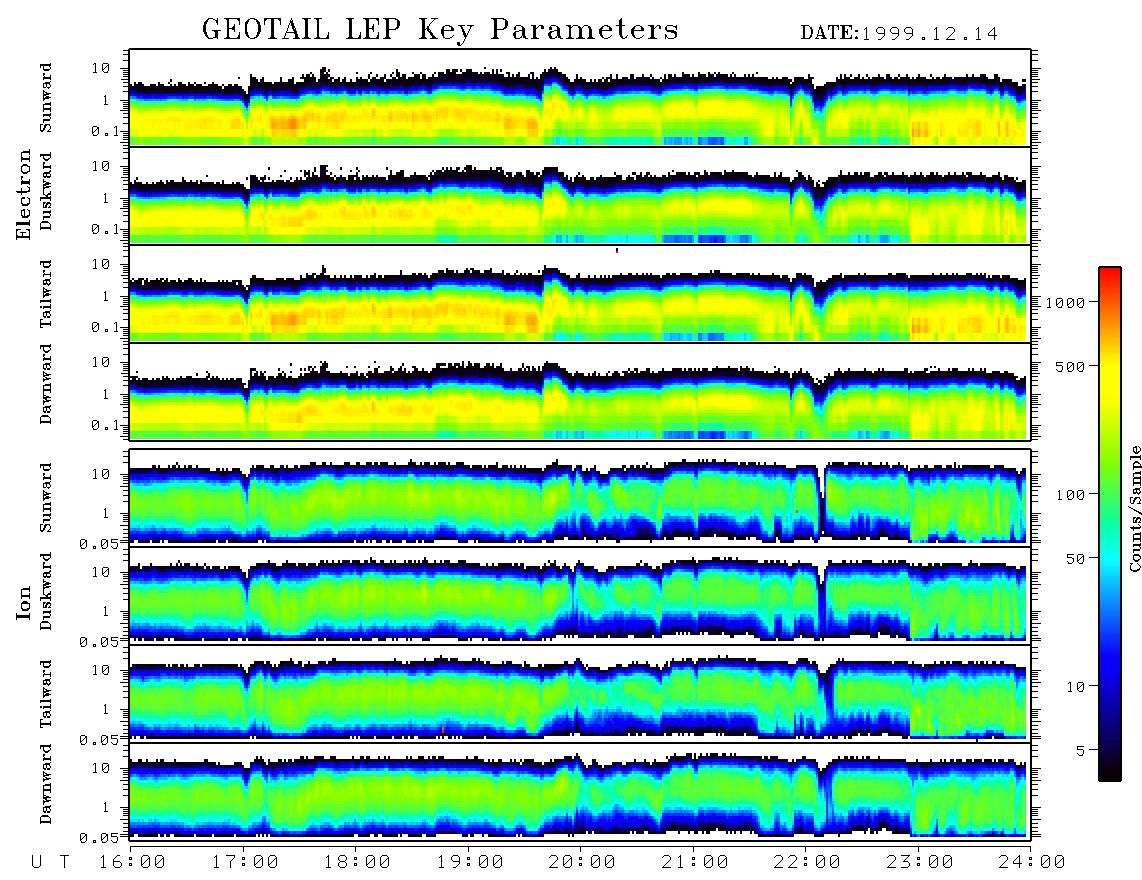Click the 1000 color scale value
This screenshot has width=1142, height=880.
pyautogui.click(x=1066, y=302)
